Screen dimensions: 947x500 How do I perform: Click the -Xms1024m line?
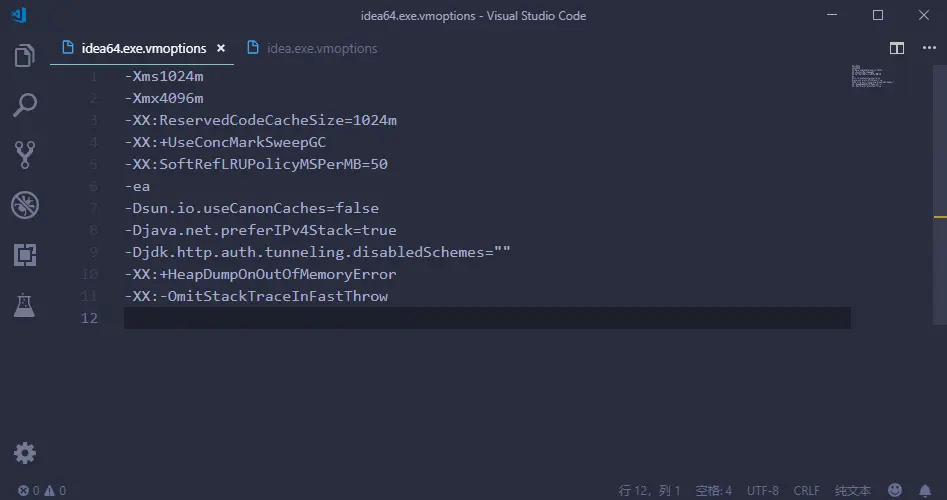click(164, 77)
